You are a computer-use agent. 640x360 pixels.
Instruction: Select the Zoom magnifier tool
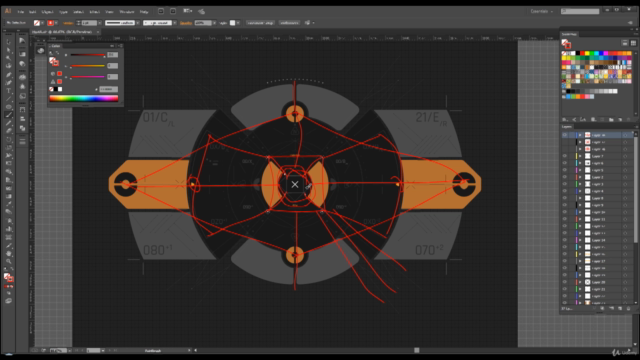click(9, 262)
